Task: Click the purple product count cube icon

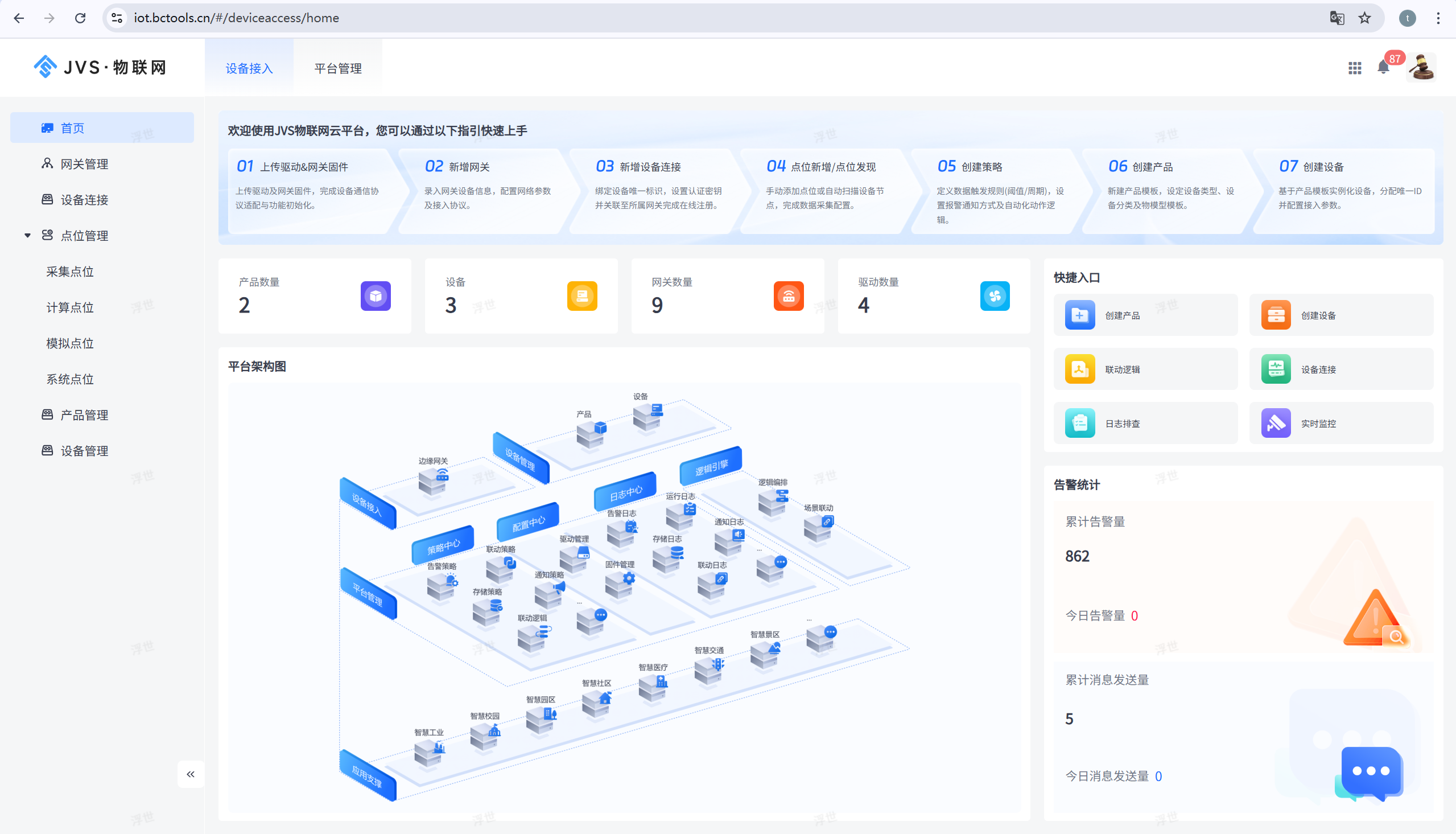Action: [x=376, y=296]
